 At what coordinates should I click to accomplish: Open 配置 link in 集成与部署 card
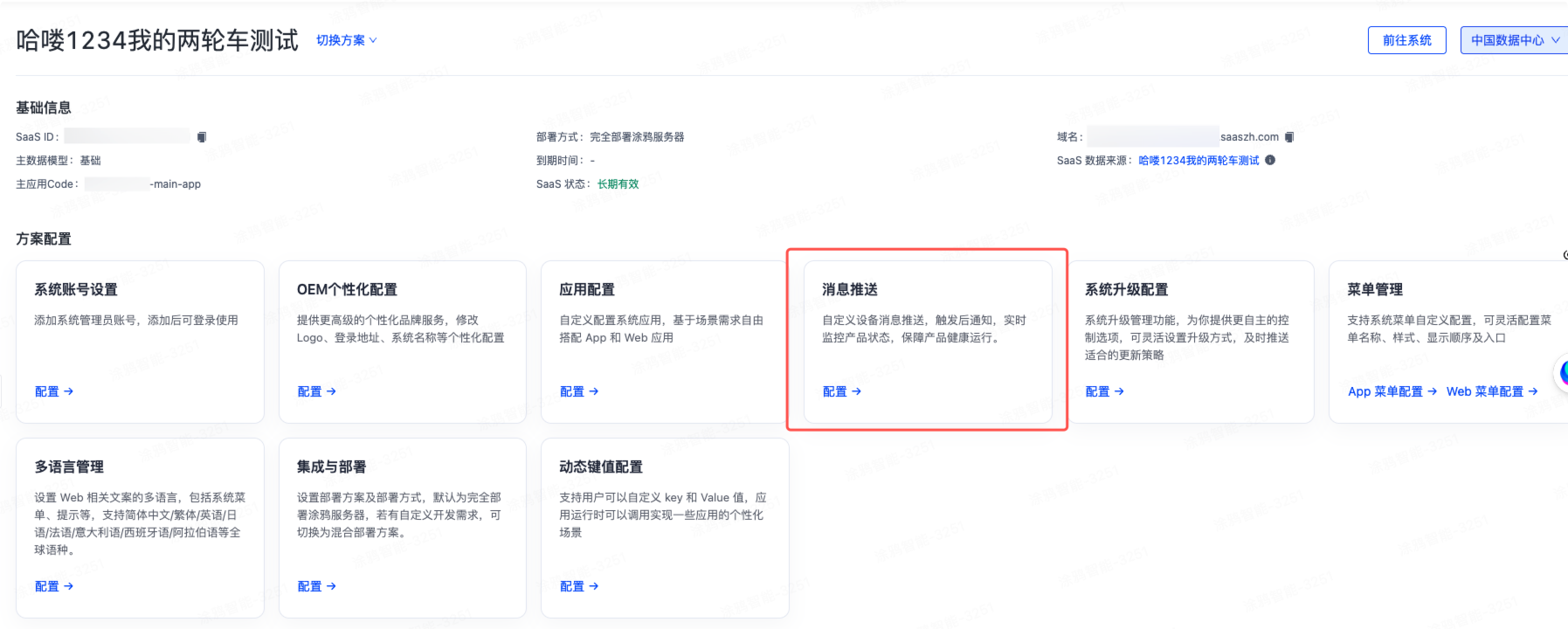pyautogui.click(x=316, y=586)
